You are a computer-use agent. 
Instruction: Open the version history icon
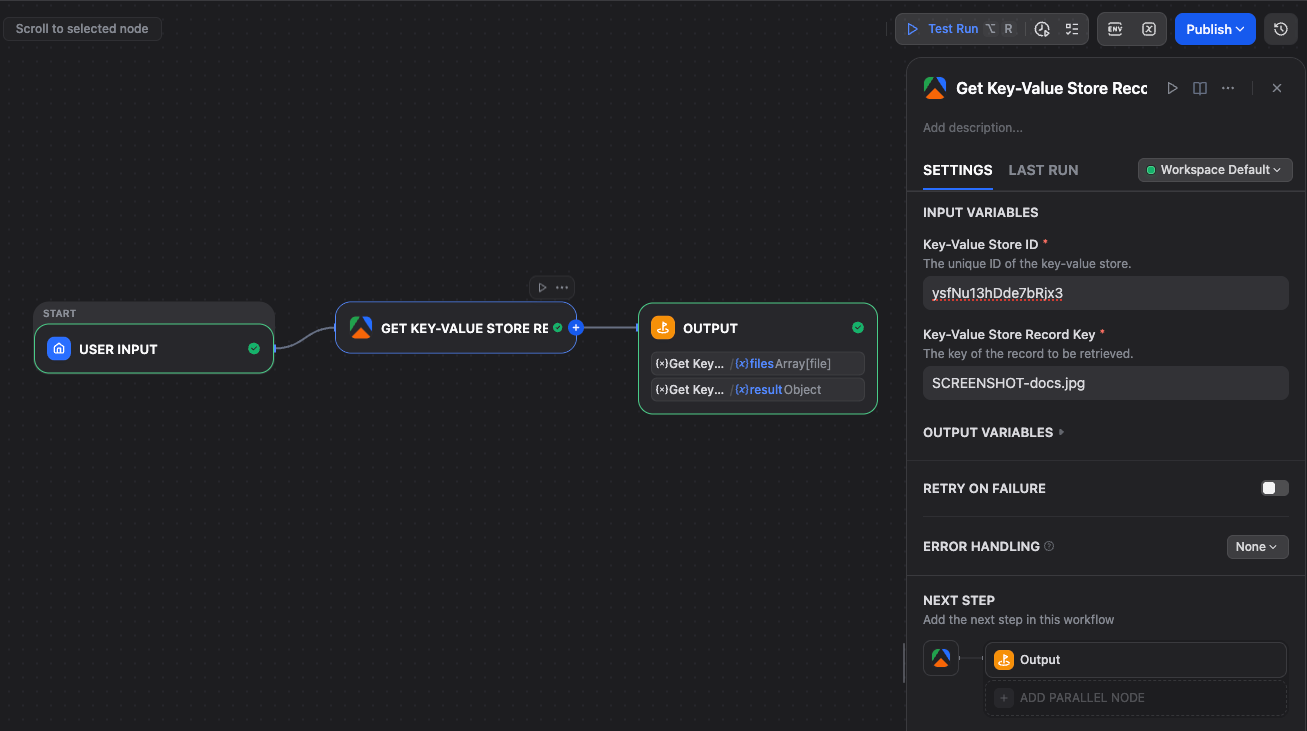1281,29
